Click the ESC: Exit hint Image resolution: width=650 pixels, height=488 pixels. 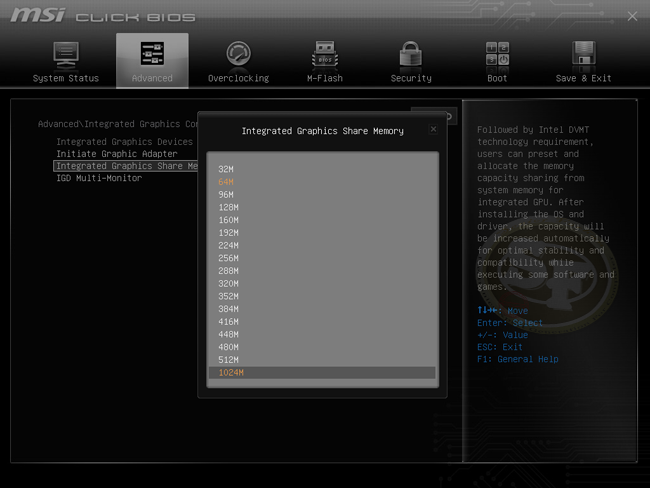[500, 347]
